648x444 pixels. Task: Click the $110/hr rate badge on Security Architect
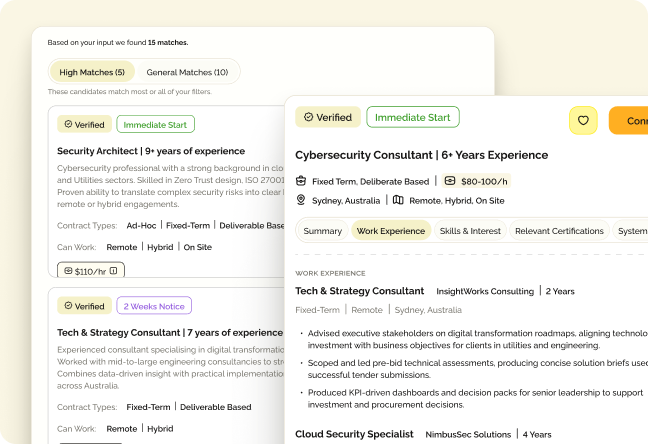pyautogui.click(x=91, y=270)
